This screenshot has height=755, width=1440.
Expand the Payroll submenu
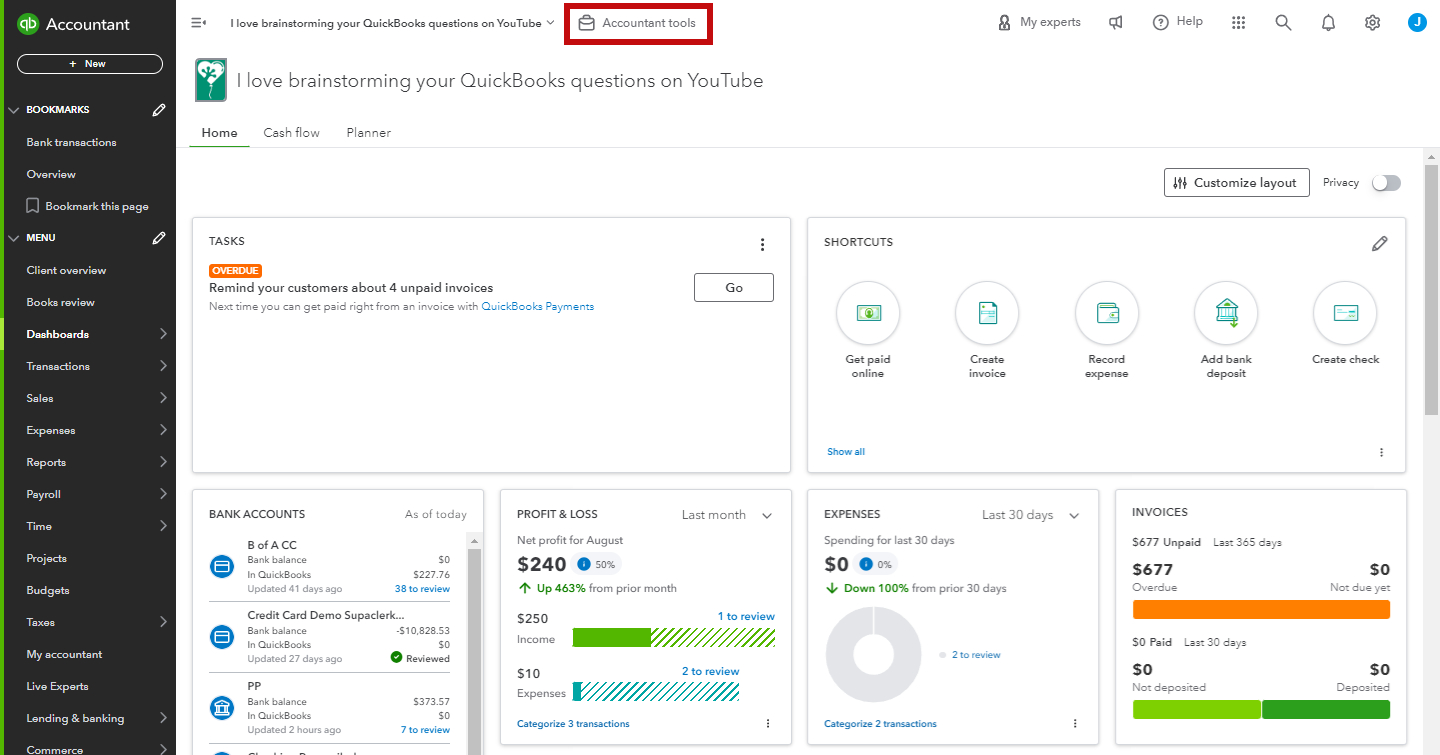(x=163, y=494)
